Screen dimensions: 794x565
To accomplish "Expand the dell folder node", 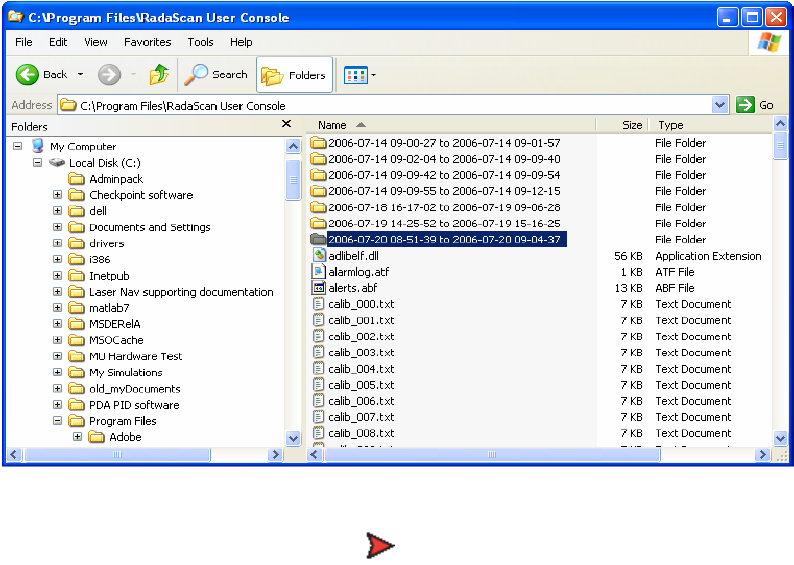I will pos(57,211).
